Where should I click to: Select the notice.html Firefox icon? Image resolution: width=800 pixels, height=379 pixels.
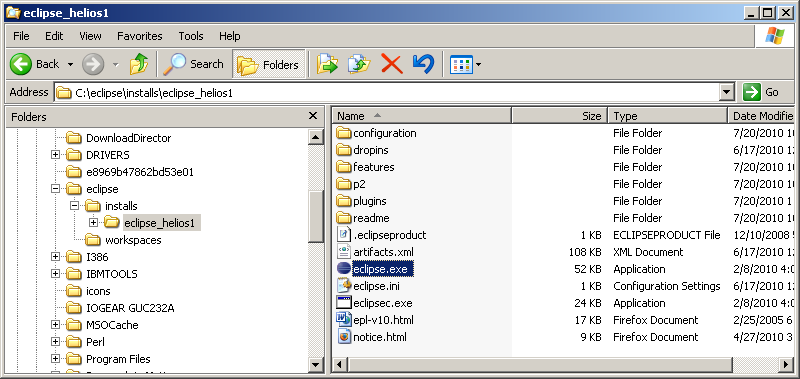[x=344, y=337]
